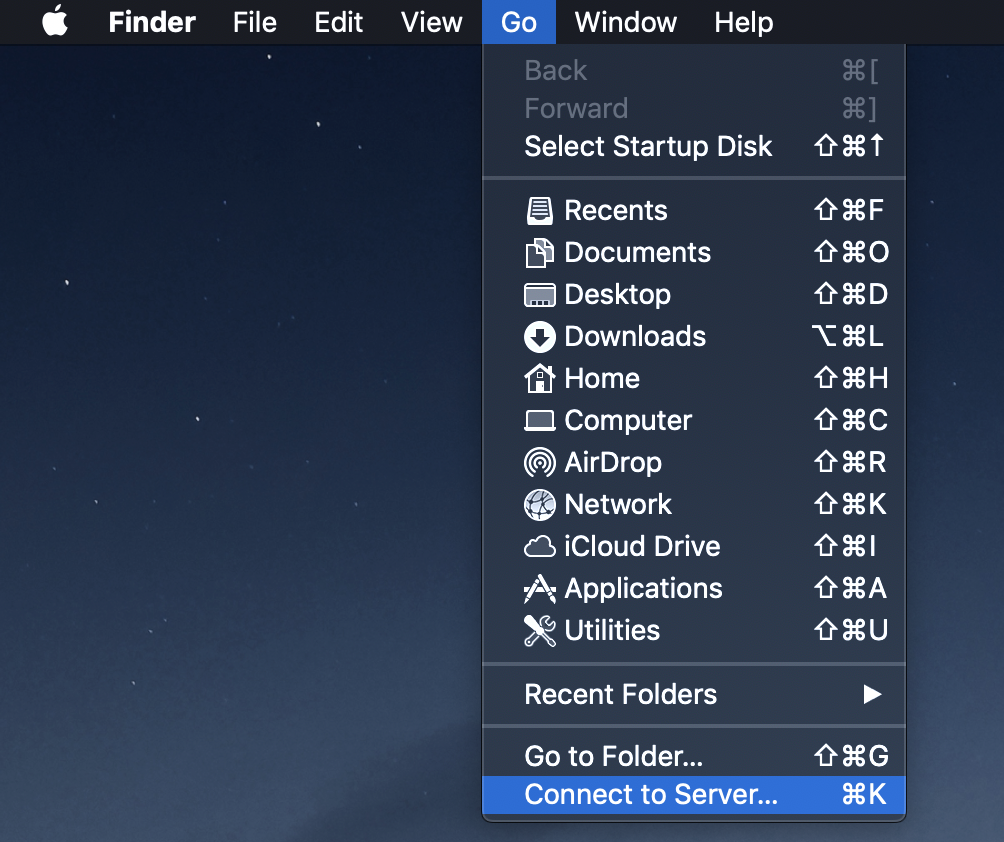Screen dimensions: 1004x842
Task: Click the Documents pages icon
Action: click(x=540, y=253)
